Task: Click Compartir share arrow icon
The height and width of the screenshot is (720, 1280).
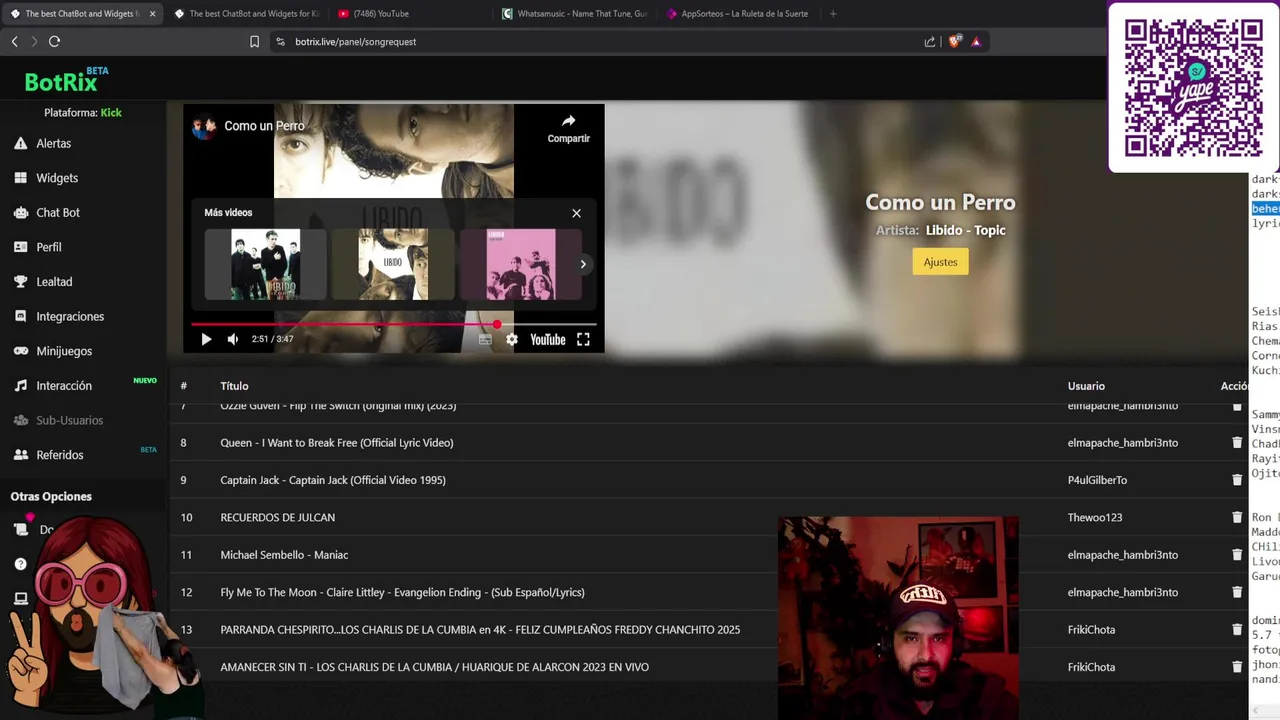Action: point(568,120)
